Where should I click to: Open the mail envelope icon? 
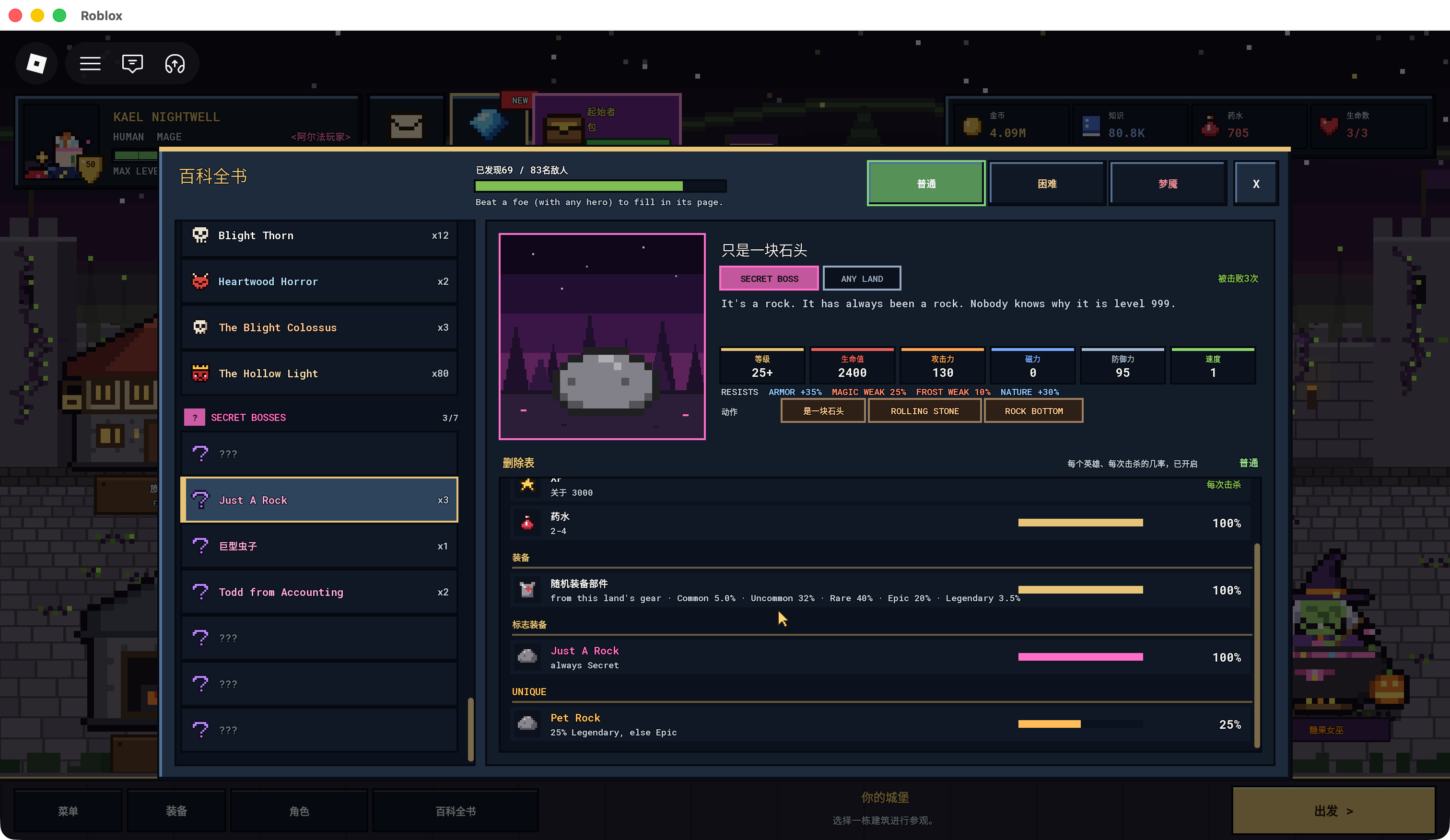coord(406,126)
